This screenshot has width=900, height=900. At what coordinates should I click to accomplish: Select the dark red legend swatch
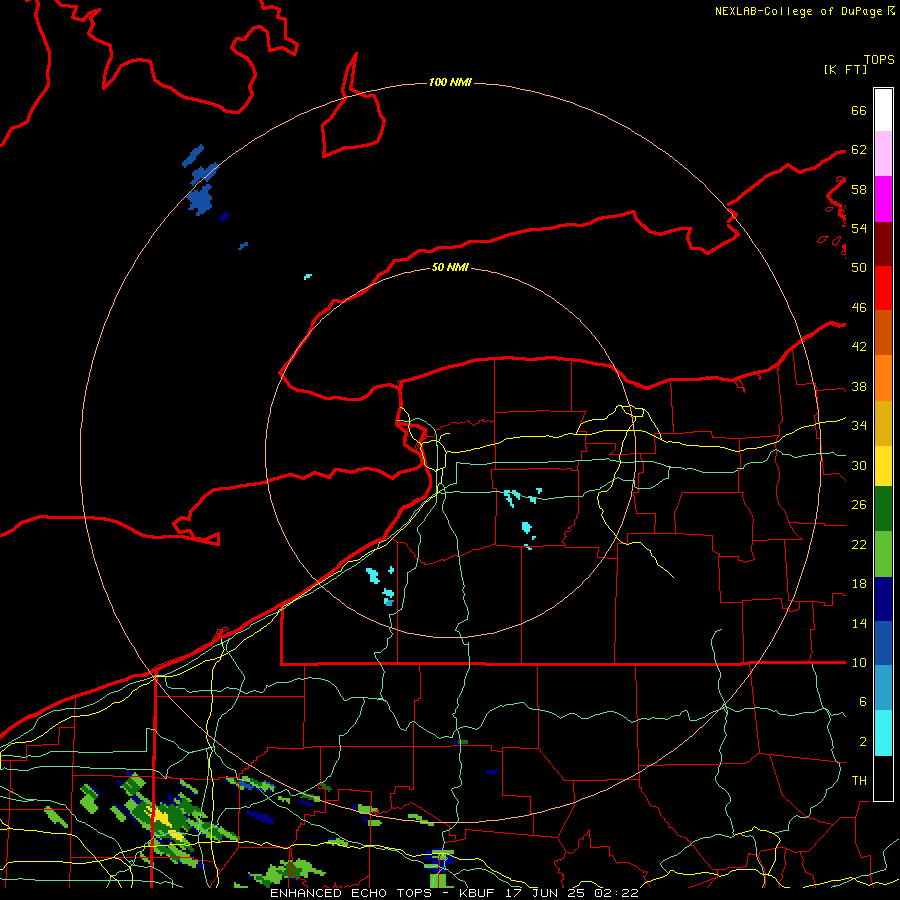(883, 243)
